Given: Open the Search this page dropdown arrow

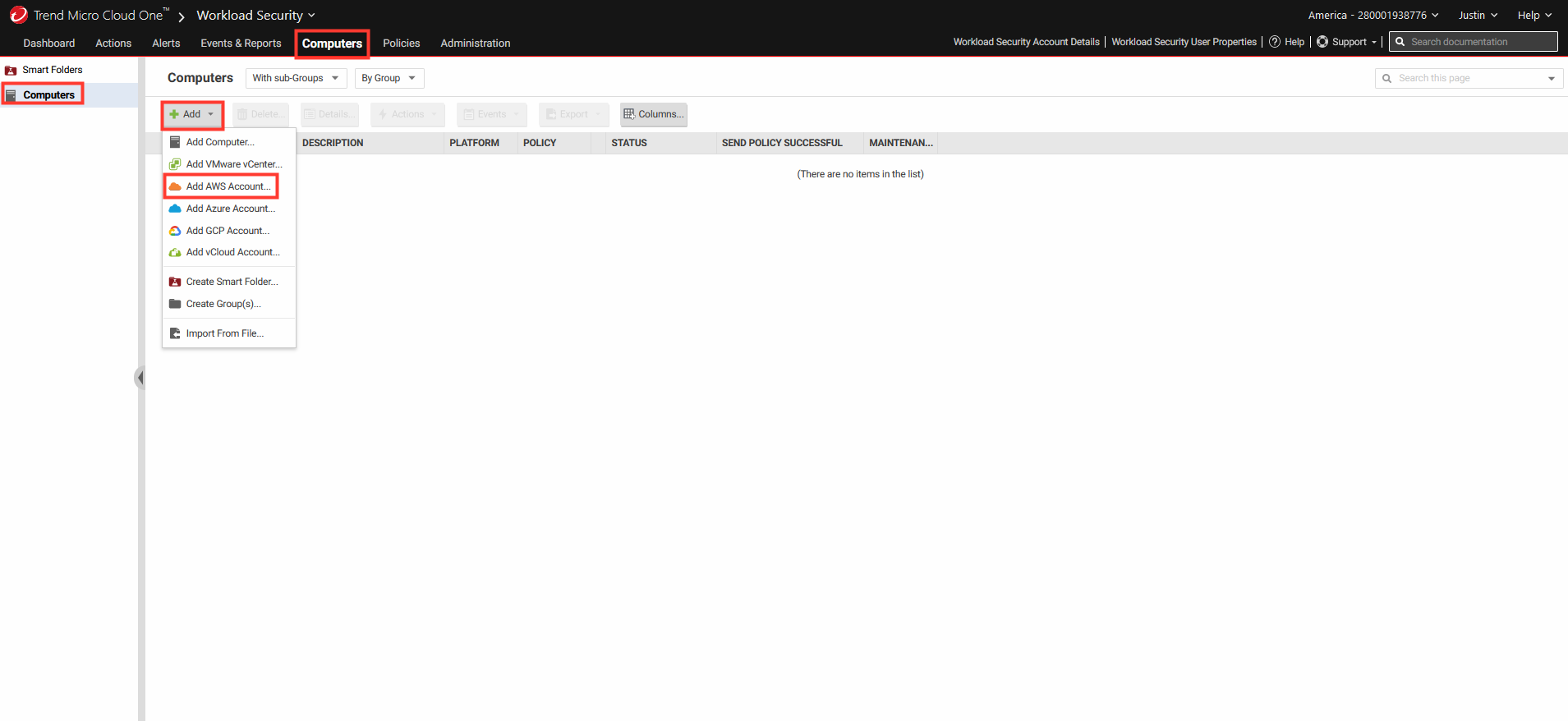Looking at the screenshot, I should [1552, 79].
